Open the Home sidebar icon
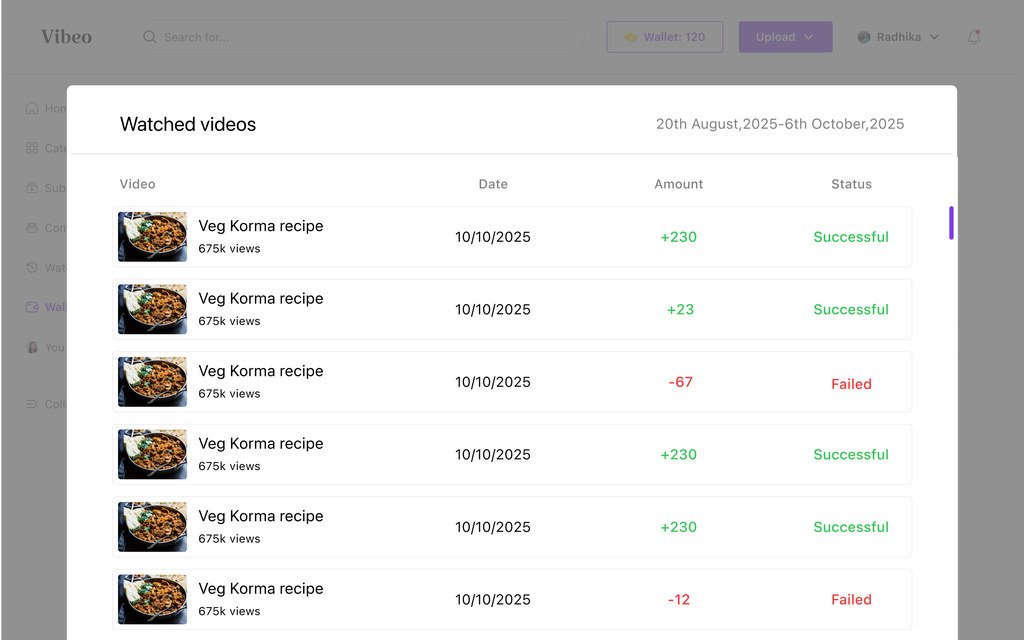The width and height of the screenshot is (1024, 640). click(x=31, y=108)
